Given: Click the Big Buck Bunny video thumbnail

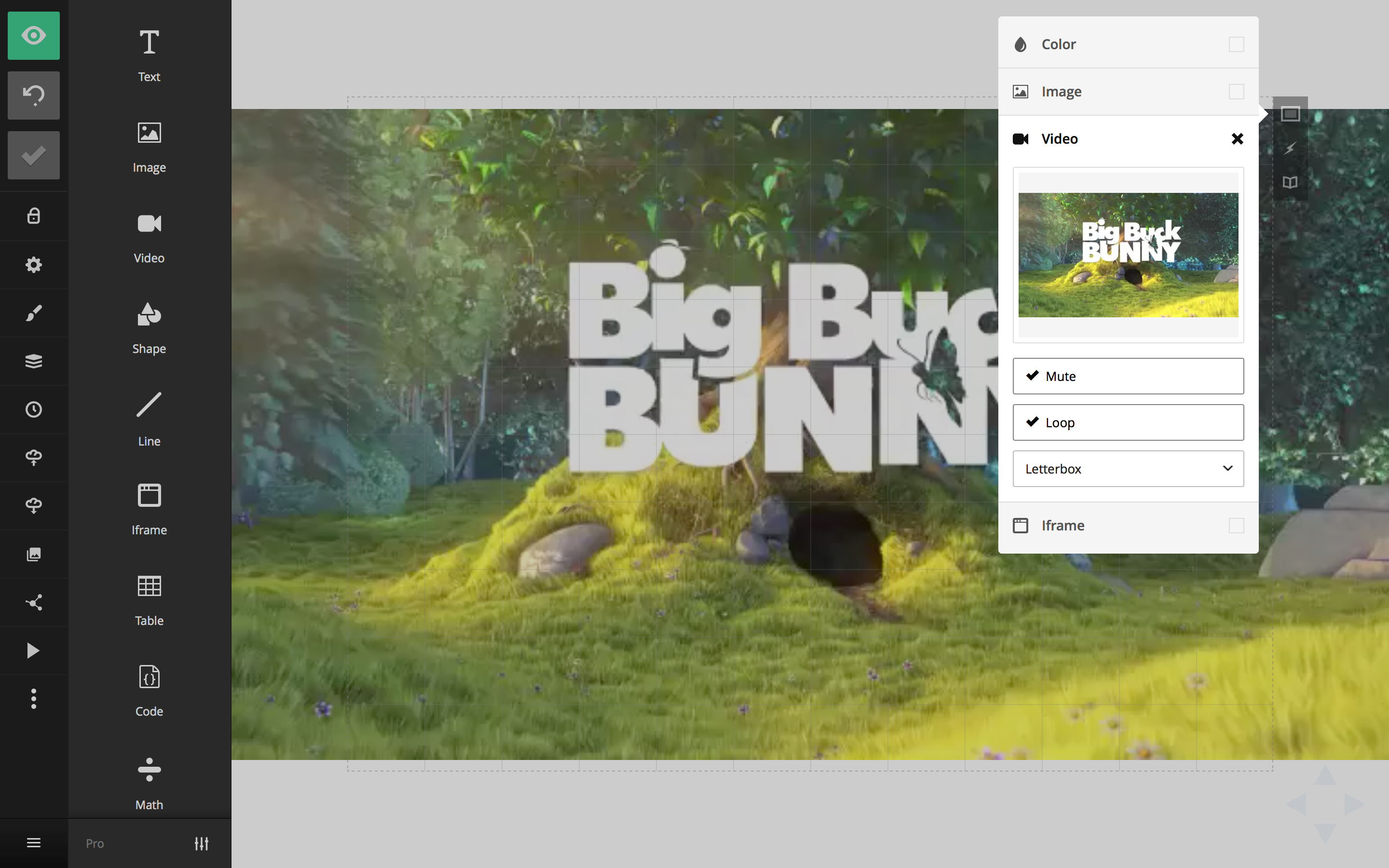Looking at the screenshot, I should [x=1128, y=255].
